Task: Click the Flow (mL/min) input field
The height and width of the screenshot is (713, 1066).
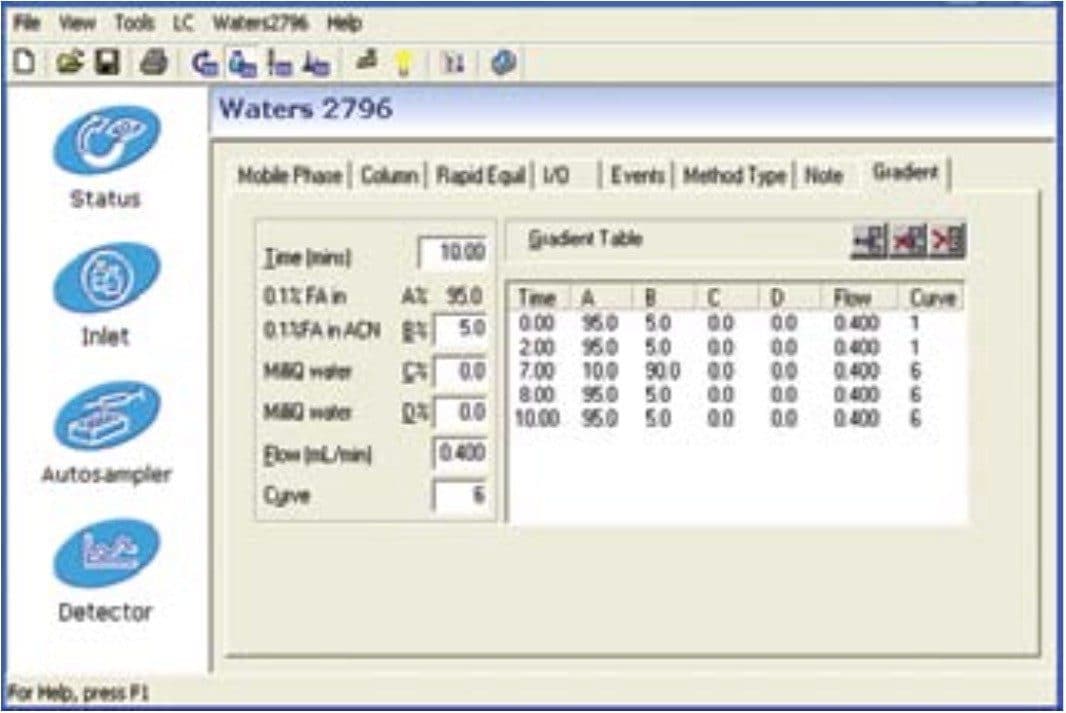Action: [460, 454]
